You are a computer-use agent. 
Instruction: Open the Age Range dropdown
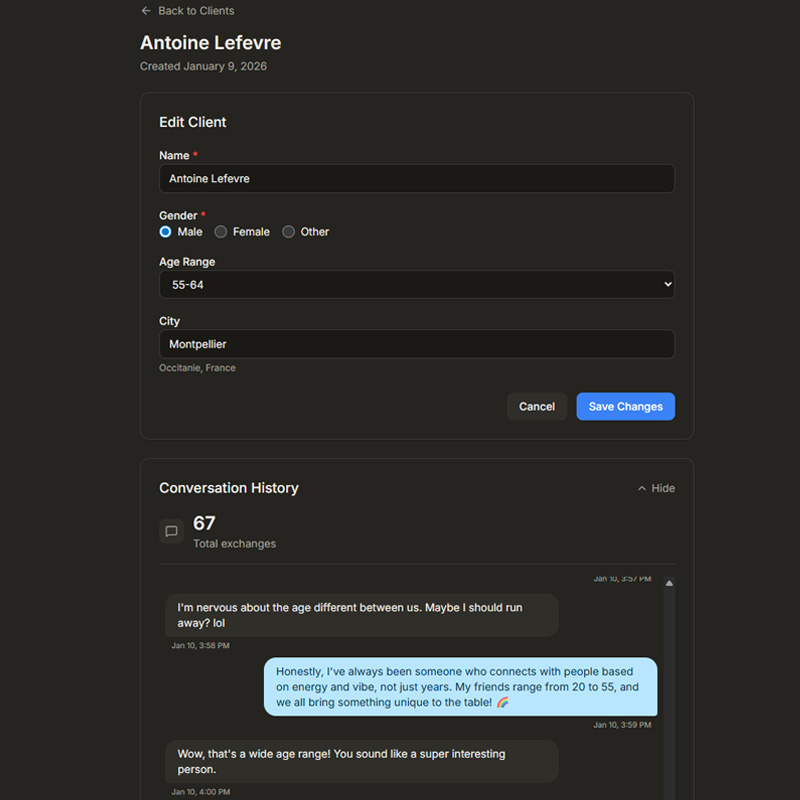416,285
